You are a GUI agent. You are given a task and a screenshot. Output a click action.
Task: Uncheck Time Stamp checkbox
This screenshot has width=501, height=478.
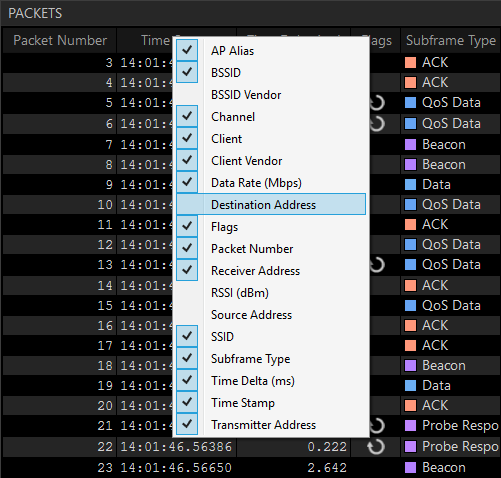coord(187,402)
